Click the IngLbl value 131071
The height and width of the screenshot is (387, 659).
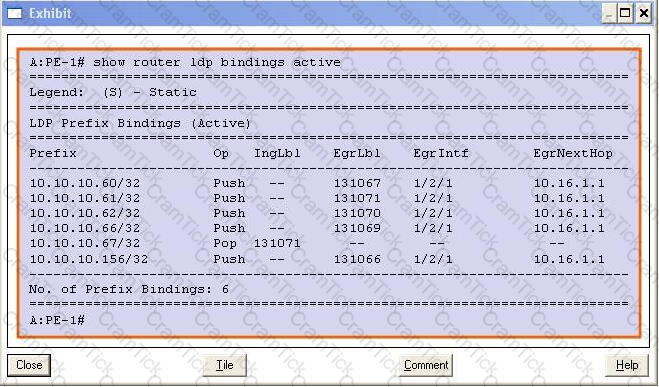[277, 243]
